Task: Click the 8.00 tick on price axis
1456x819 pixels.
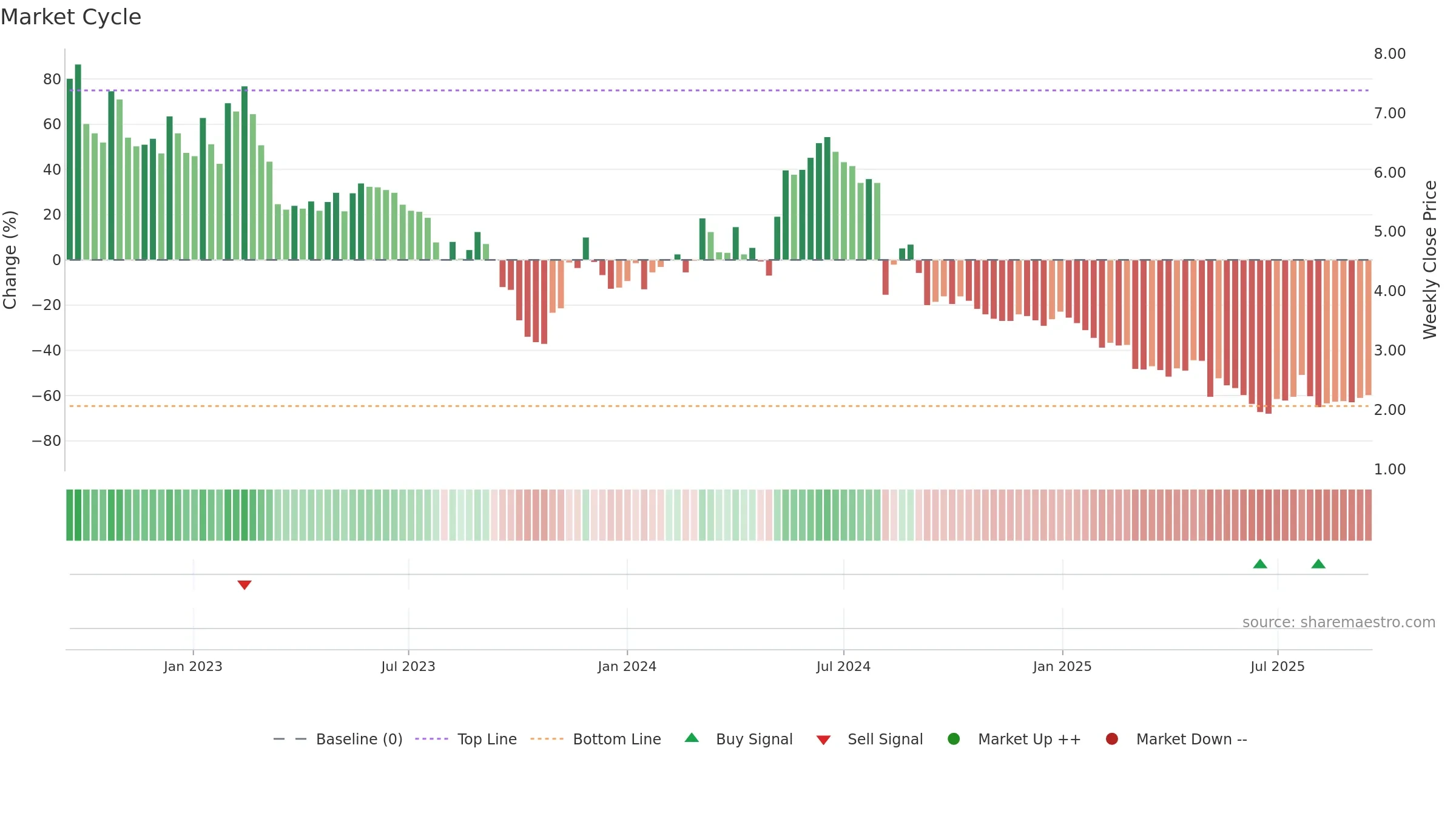Action: 1390,54
